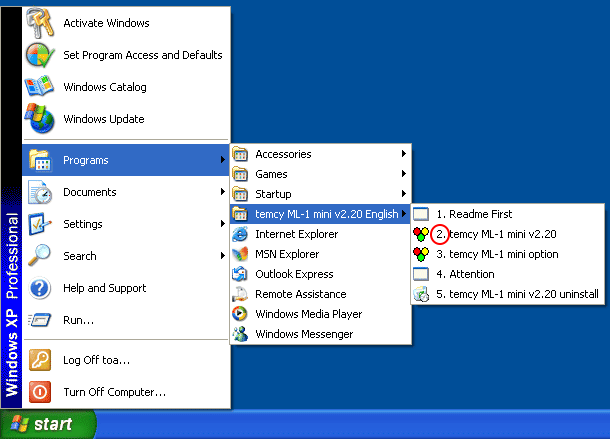Viewport: 610px width, 439px height.
Task: Launch 2. temcy ML-1 mini v2.20
Action: (x=507, y=234)
